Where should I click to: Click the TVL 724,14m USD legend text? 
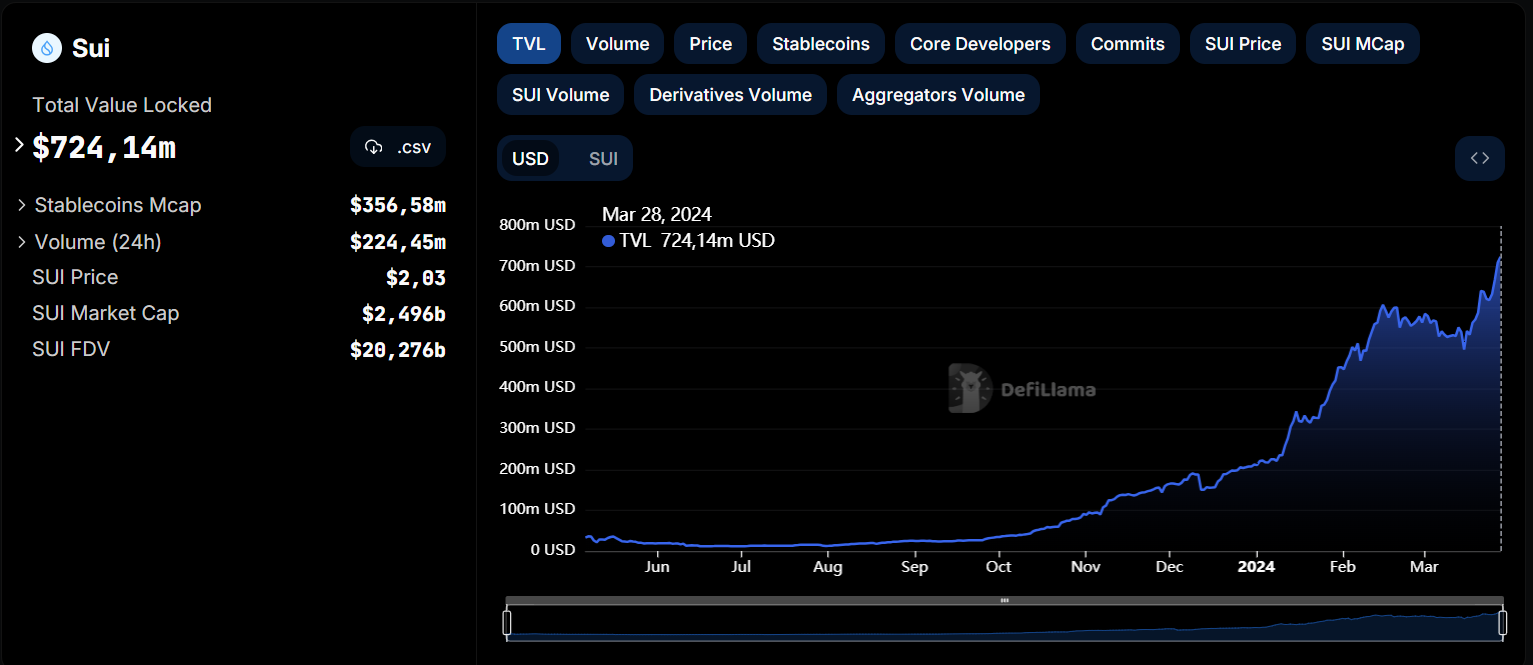697,241
